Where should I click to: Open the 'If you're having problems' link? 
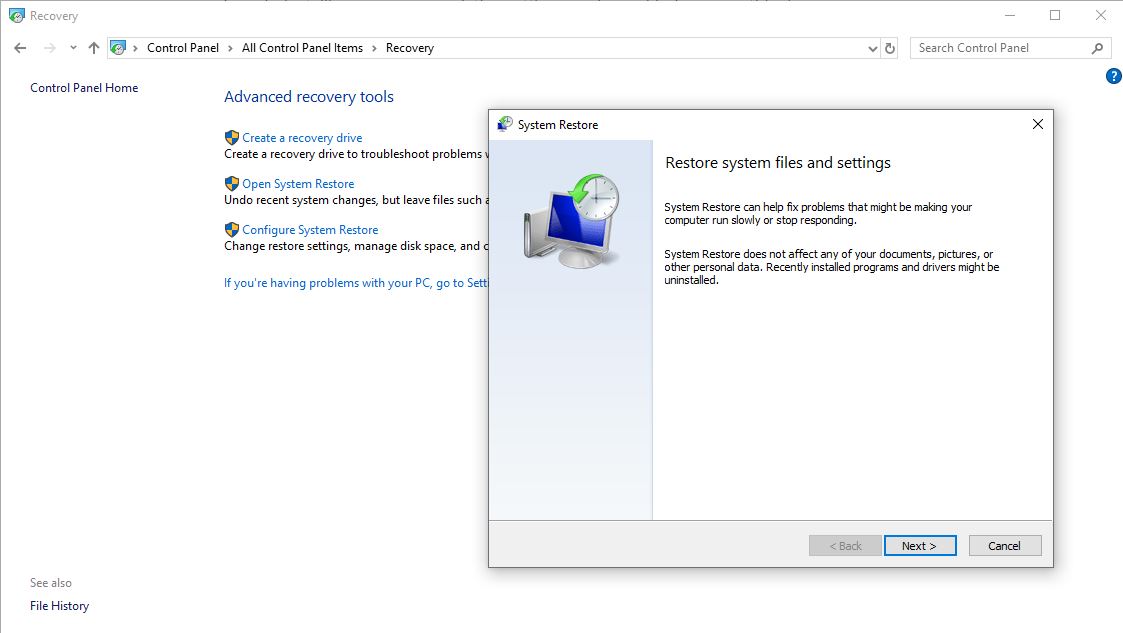point(356,283)
